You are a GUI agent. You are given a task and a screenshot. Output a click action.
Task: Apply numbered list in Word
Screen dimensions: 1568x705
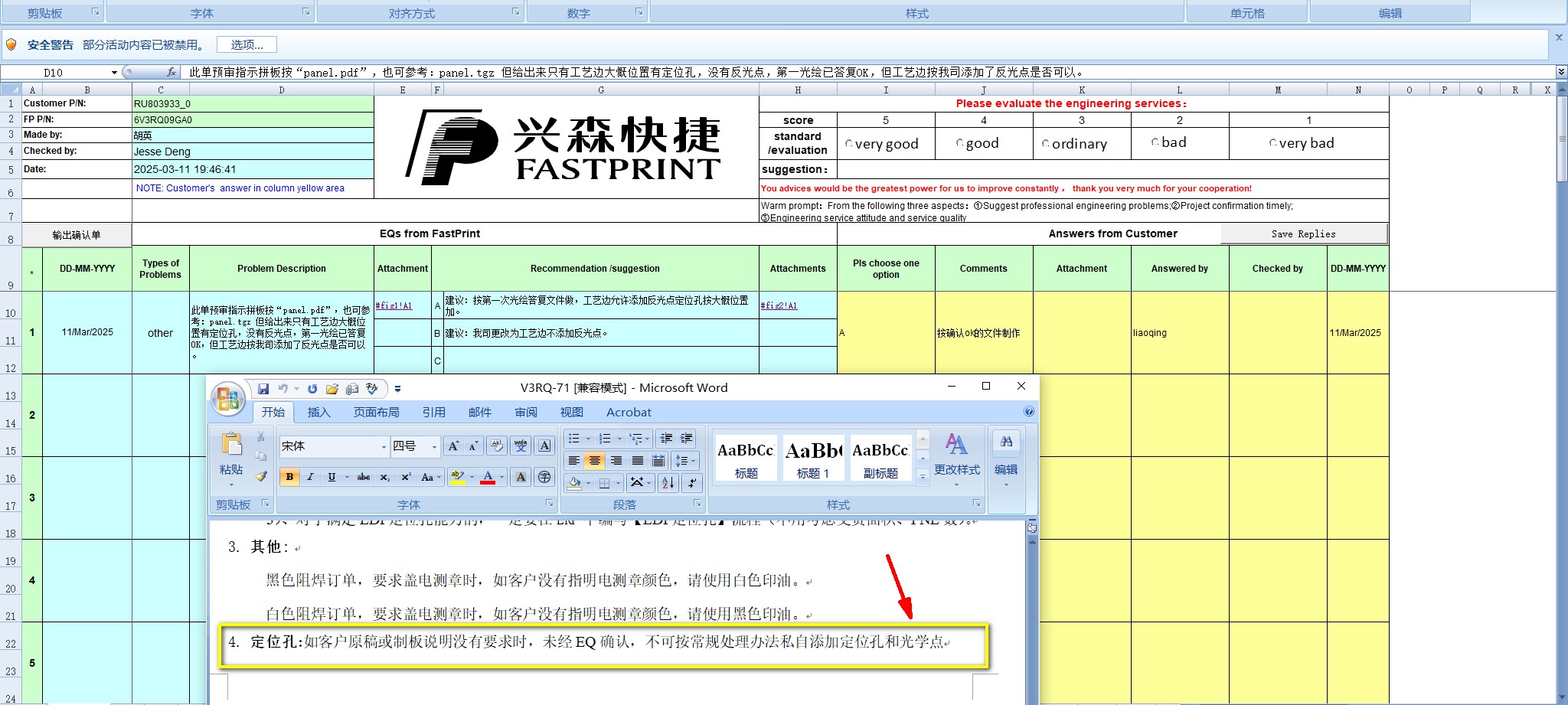tap(605, 439)
